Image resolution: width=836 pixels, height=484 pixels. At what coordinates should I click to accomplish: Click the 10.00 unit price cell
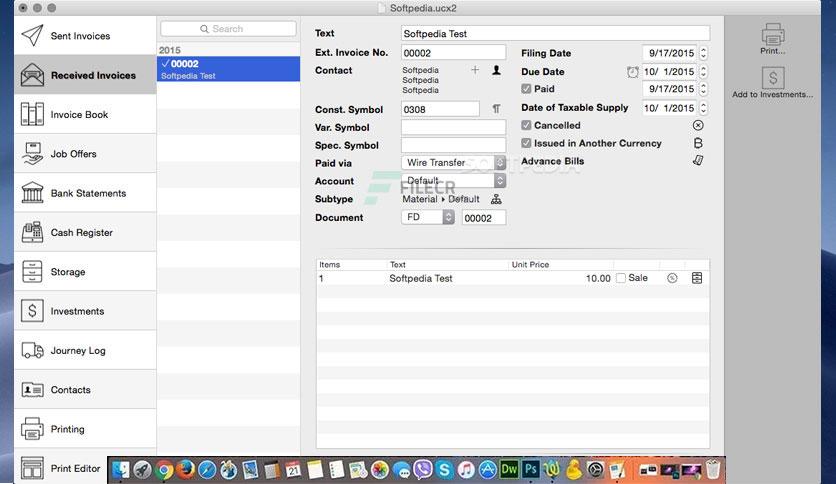598,278
